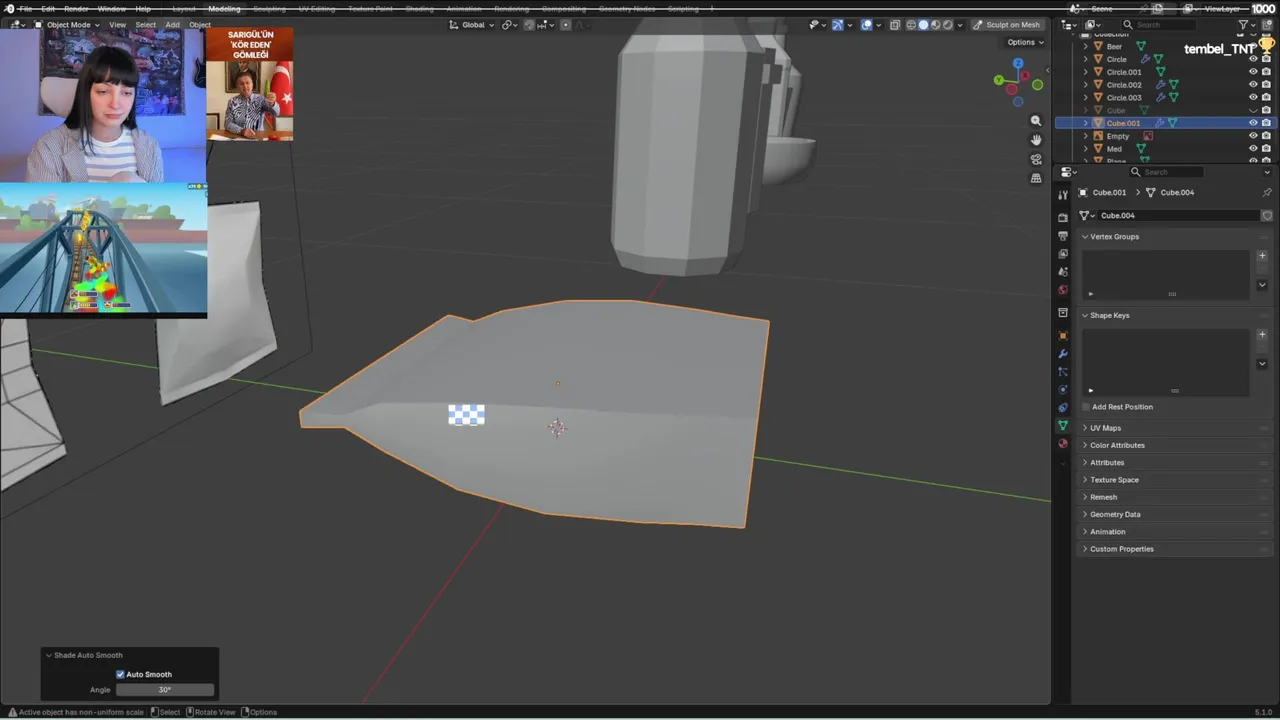
Task: Open the Particles properties tab
Action: 1063,372
